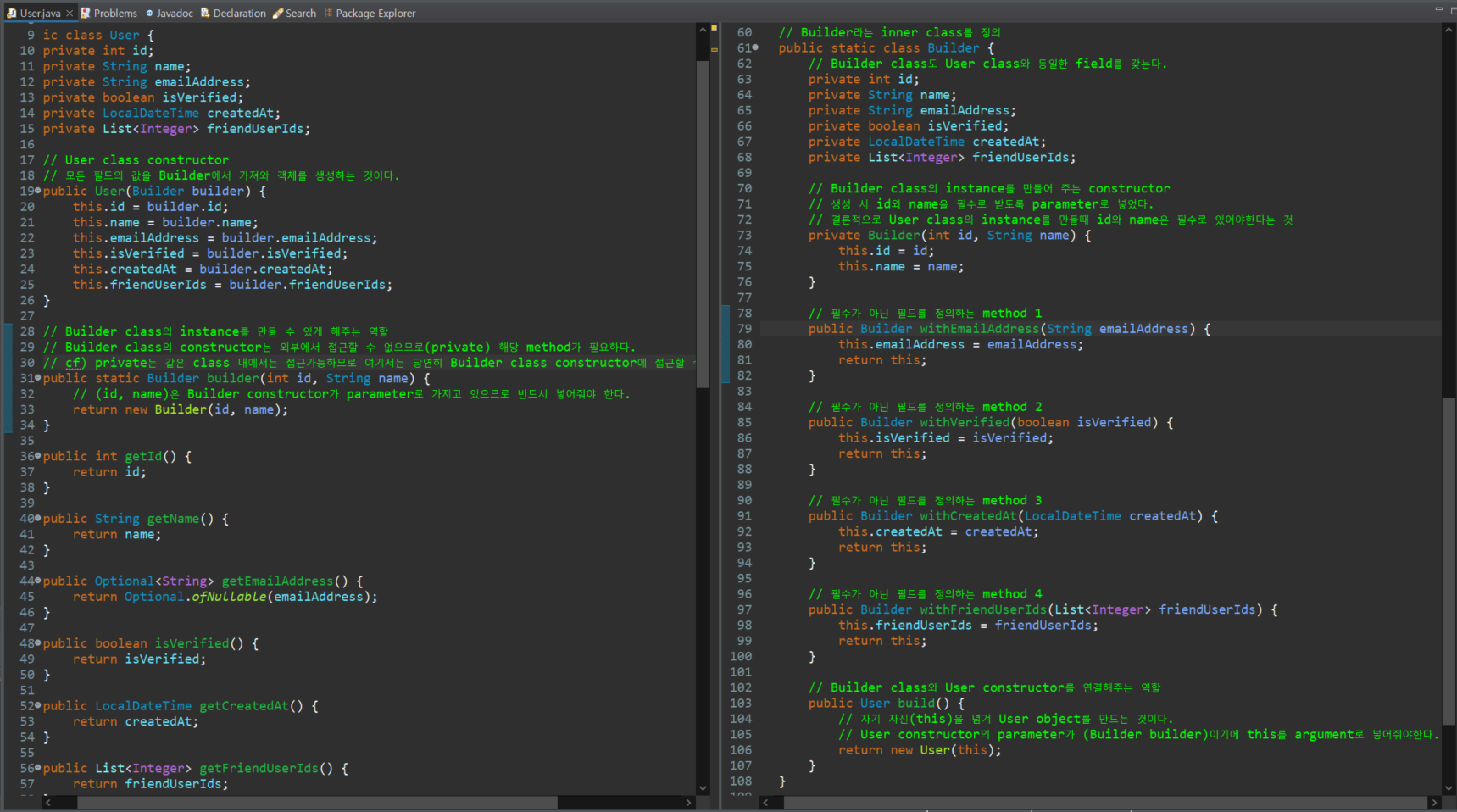Place cursor on withEmailAddress on line 79

(979, 329)
